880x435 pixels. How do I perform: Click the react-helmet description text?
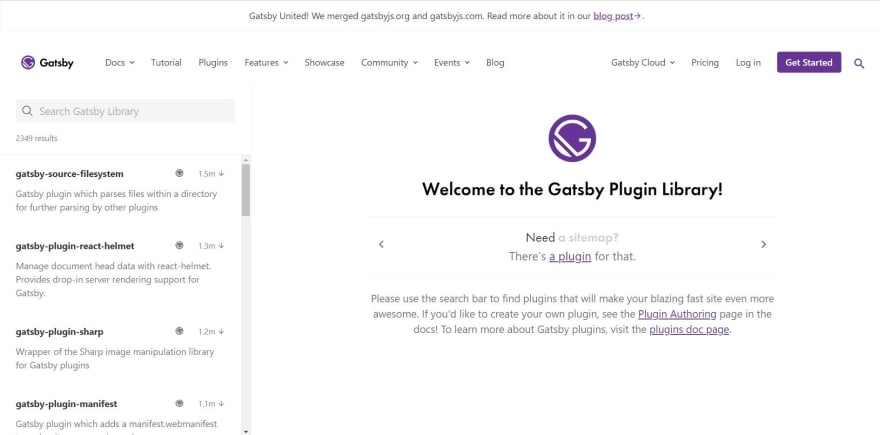click(113, 280)
